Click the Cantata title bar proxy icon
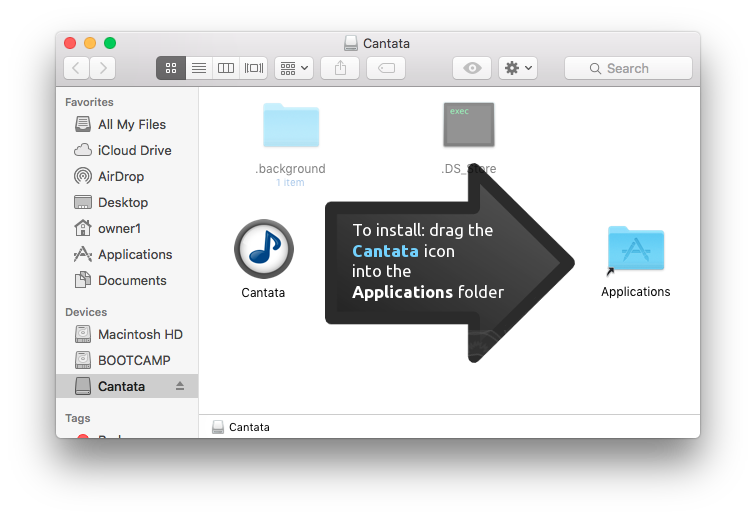 [351, 43]
